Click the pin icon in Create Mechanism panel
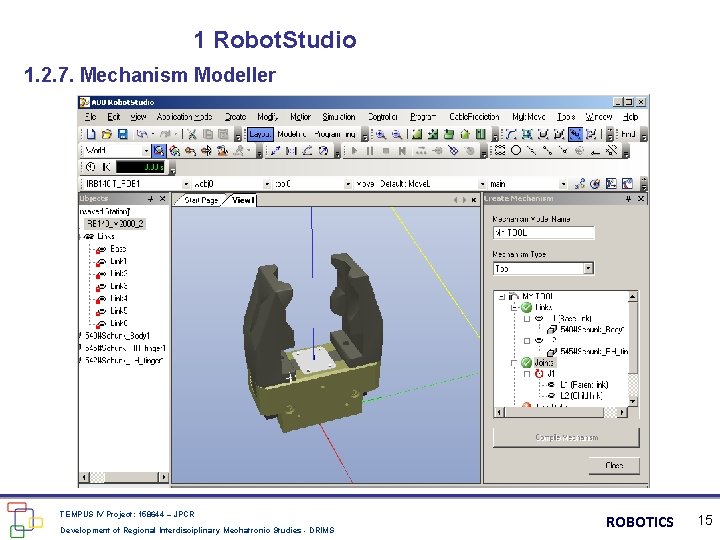 [x=628, y=198]
